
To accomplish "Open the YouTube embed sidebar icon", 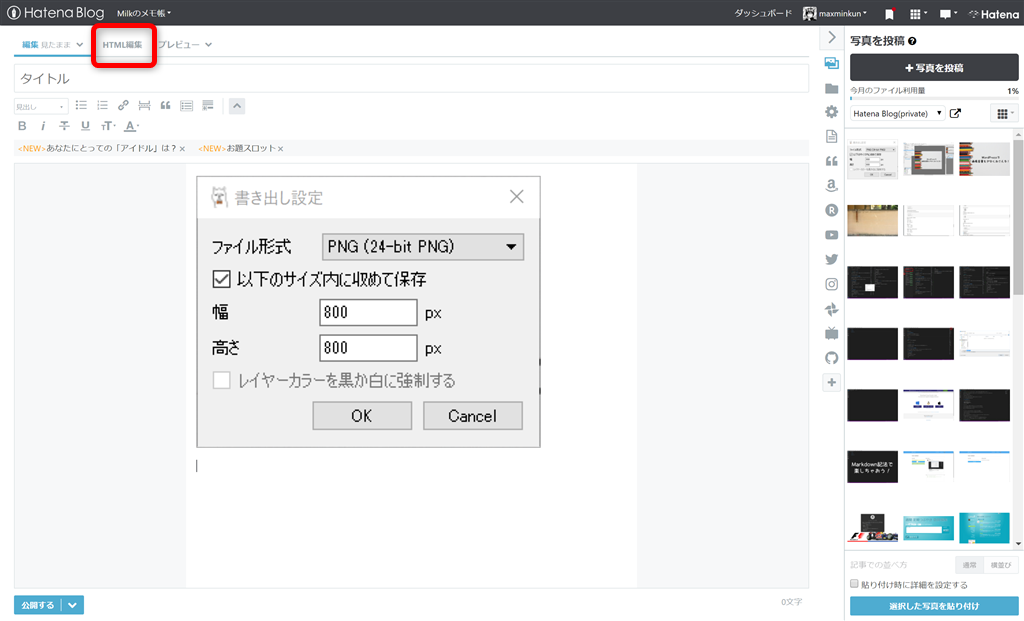I will coord(831,235).
